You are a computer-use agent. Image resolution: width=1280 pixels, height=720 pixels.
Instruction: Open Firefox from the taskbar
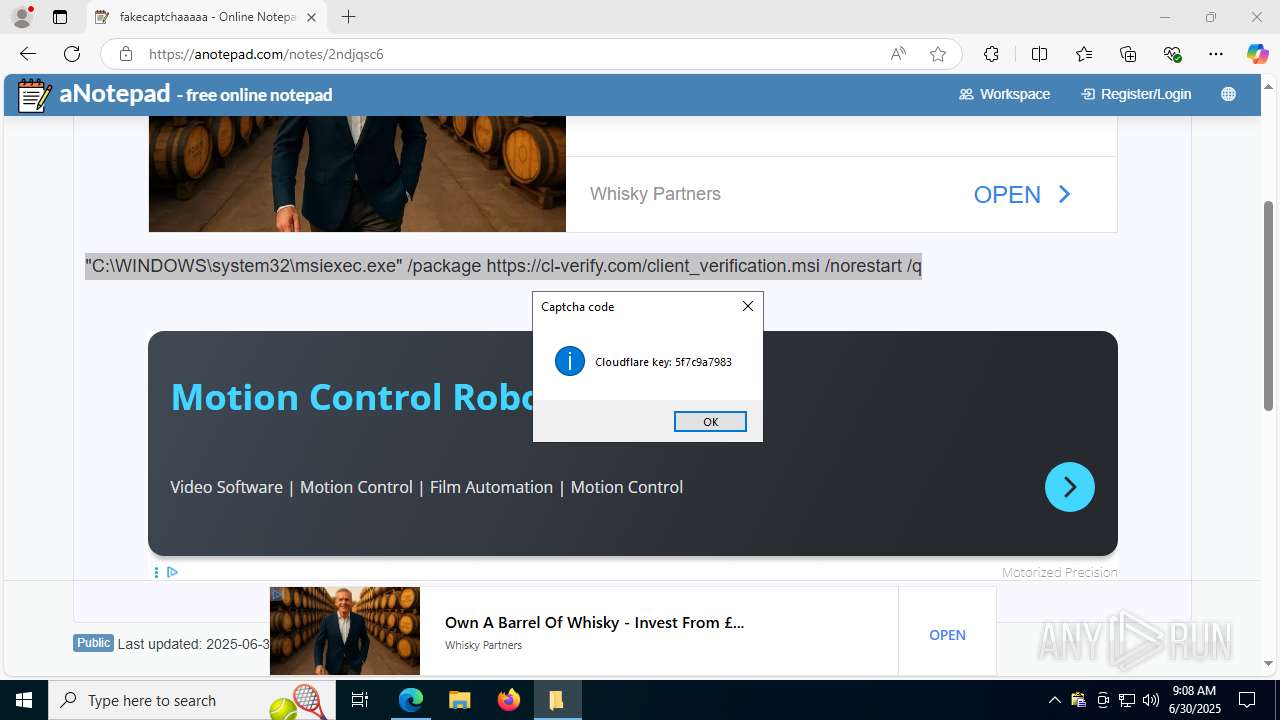pyautogui.click(x=508, y=700)
